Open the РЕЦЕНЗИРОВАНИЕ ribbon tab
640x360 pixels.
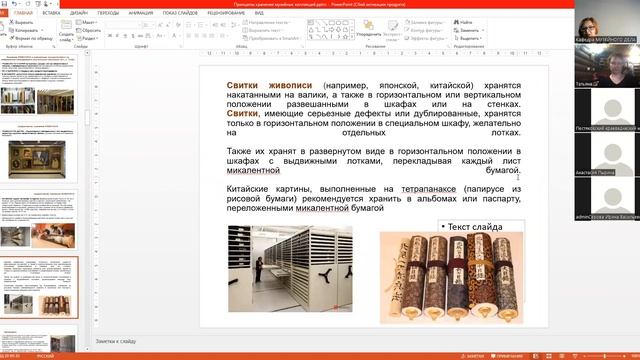[226, 13]
